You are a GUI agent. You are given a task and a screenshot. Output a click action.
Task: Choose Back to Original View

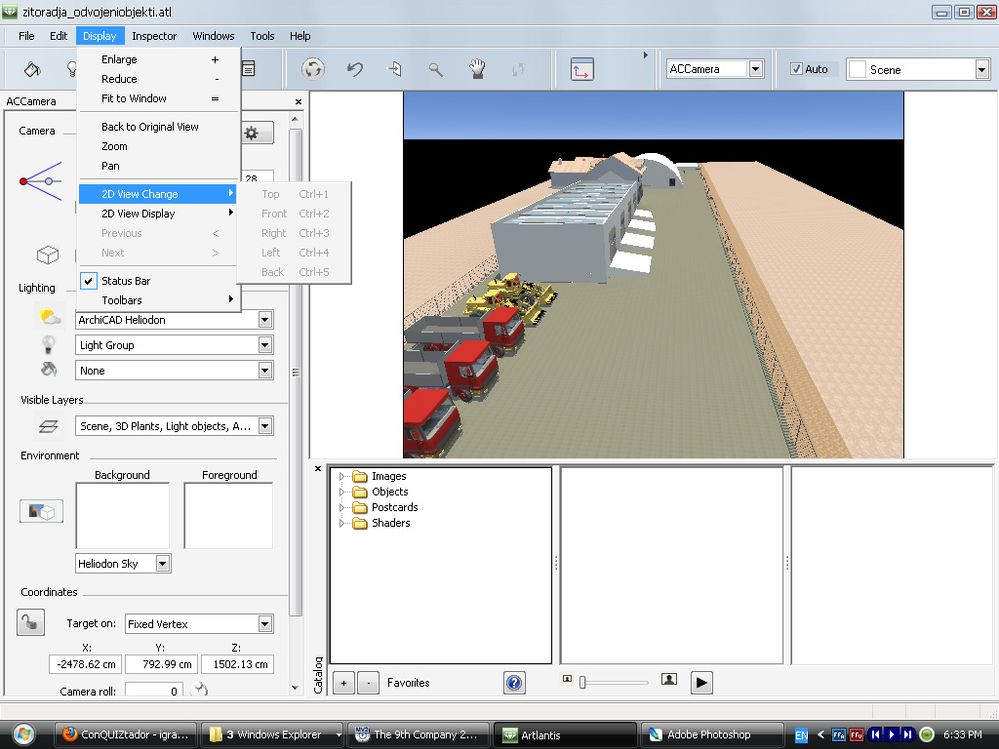coord(150,127)
